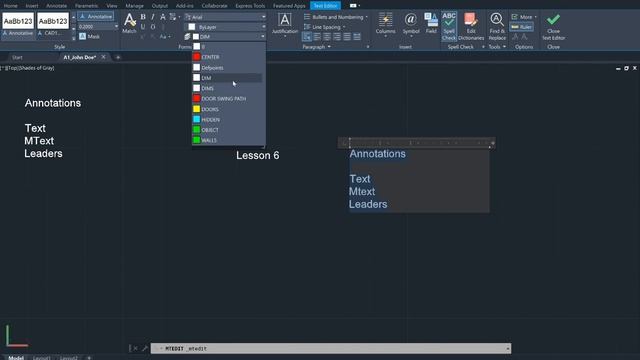This screenshot has height=360, width=640.
Task: Switch to the Text Editor ribbon tab
Action: coord(325,6)
